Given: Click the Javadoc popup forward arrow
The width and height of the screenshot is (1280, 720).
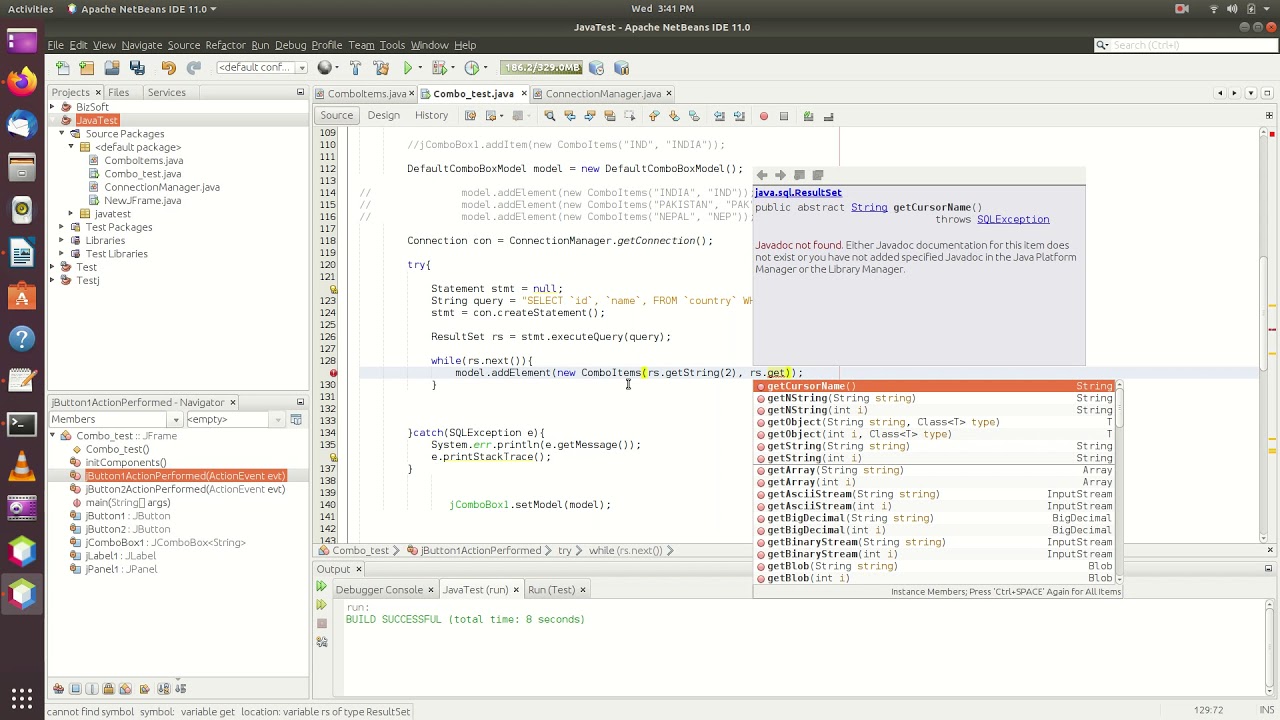Looking at the screenshot, I should 780,175.
